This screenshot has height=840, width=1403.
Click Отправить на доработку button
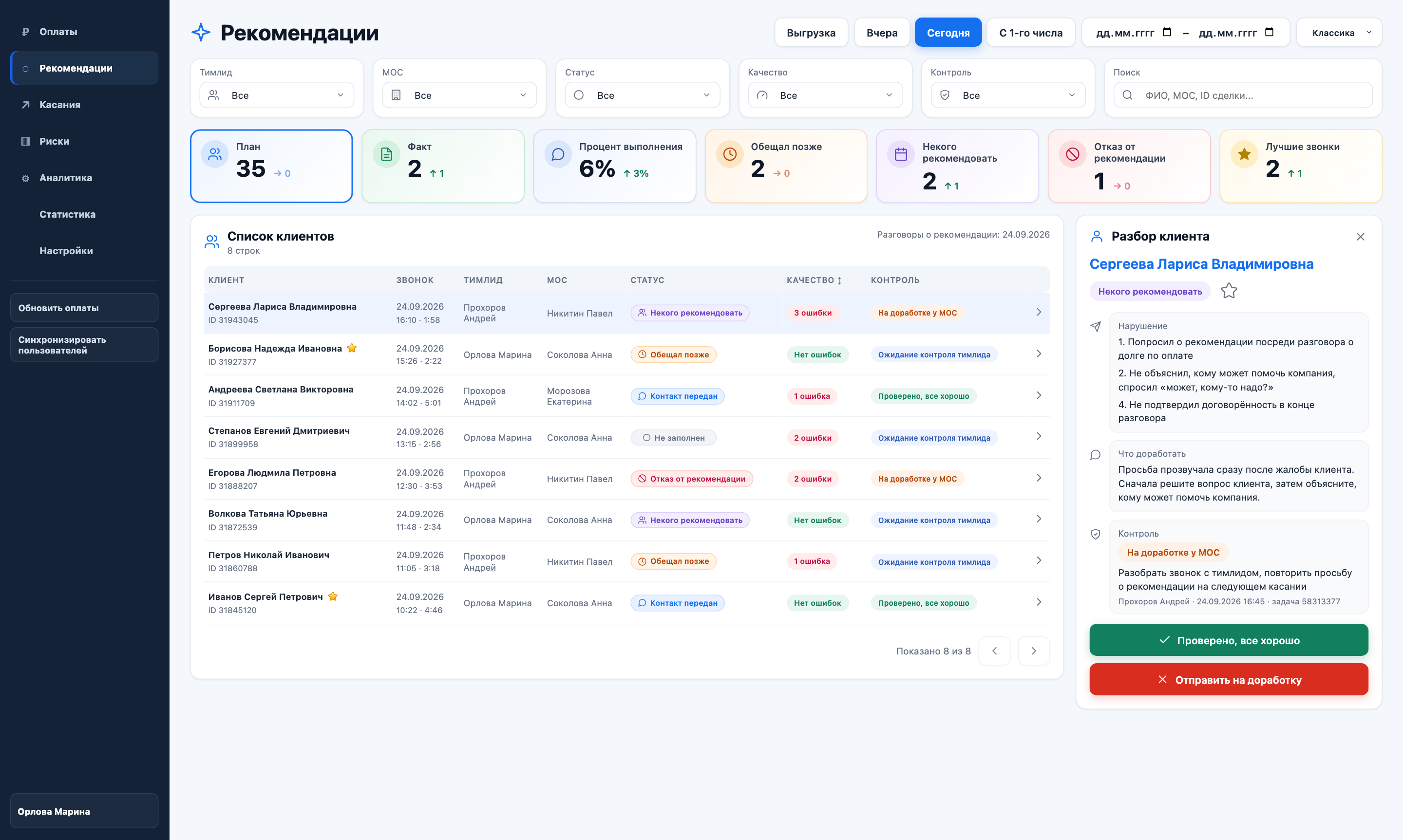(1229, 679)
